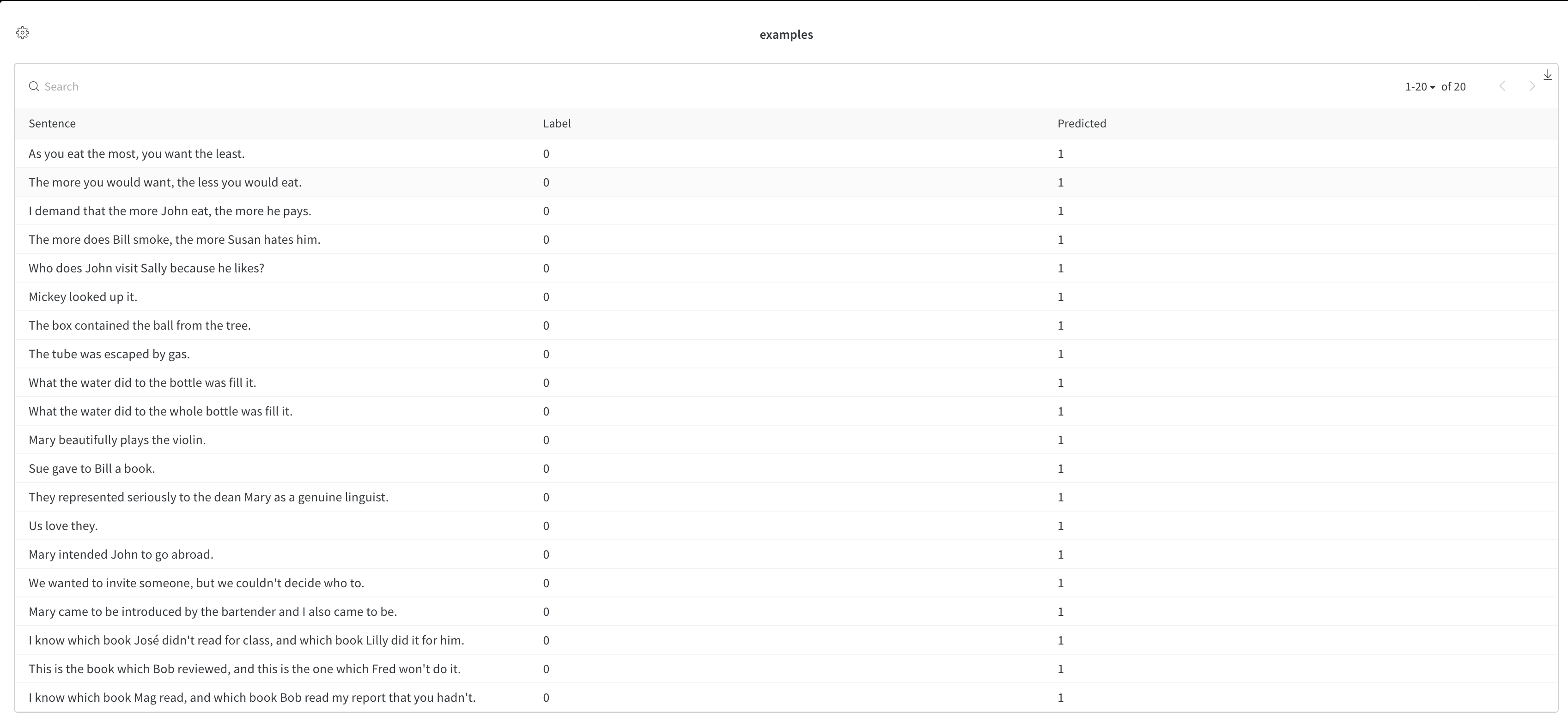Go to previous page arrow
The height and width of the screenshot is (723, 1568).
1502,86
